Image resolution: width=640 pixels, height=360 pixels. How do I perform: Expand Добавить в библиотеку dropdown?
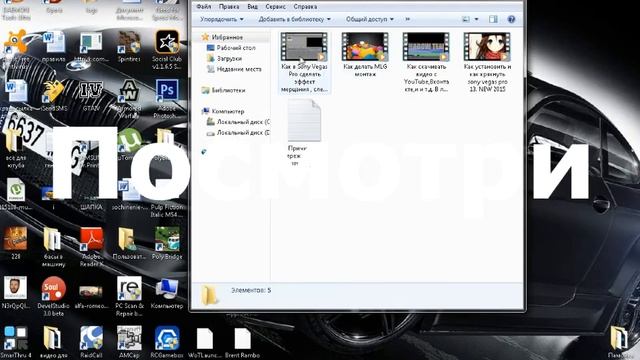click(x=294, y=19)
